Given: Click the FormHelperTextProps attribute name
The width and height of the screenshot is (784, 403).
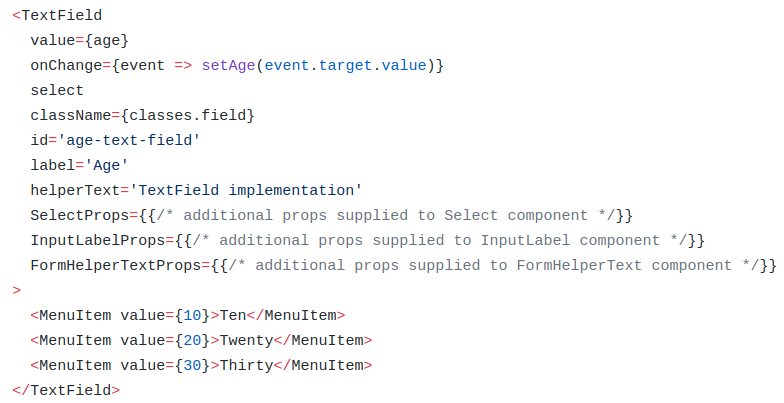Looking at the screenshot, I should (x=116, y=266).
